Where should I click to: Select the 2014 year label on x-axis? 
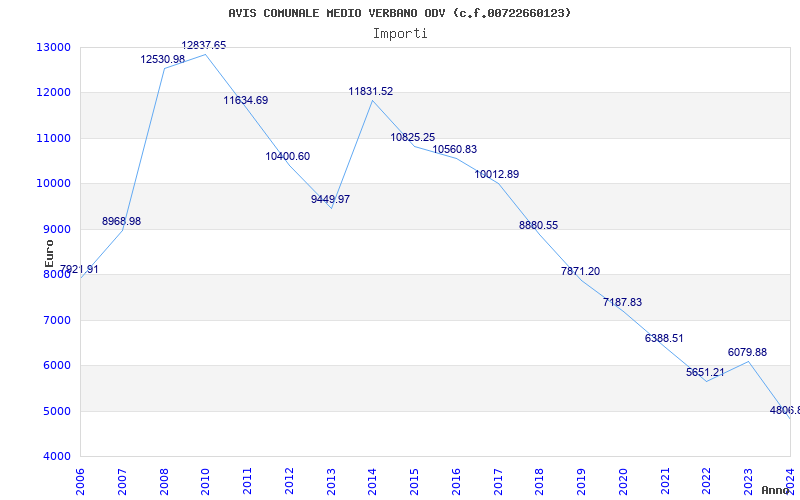click(x=373, y=481)
